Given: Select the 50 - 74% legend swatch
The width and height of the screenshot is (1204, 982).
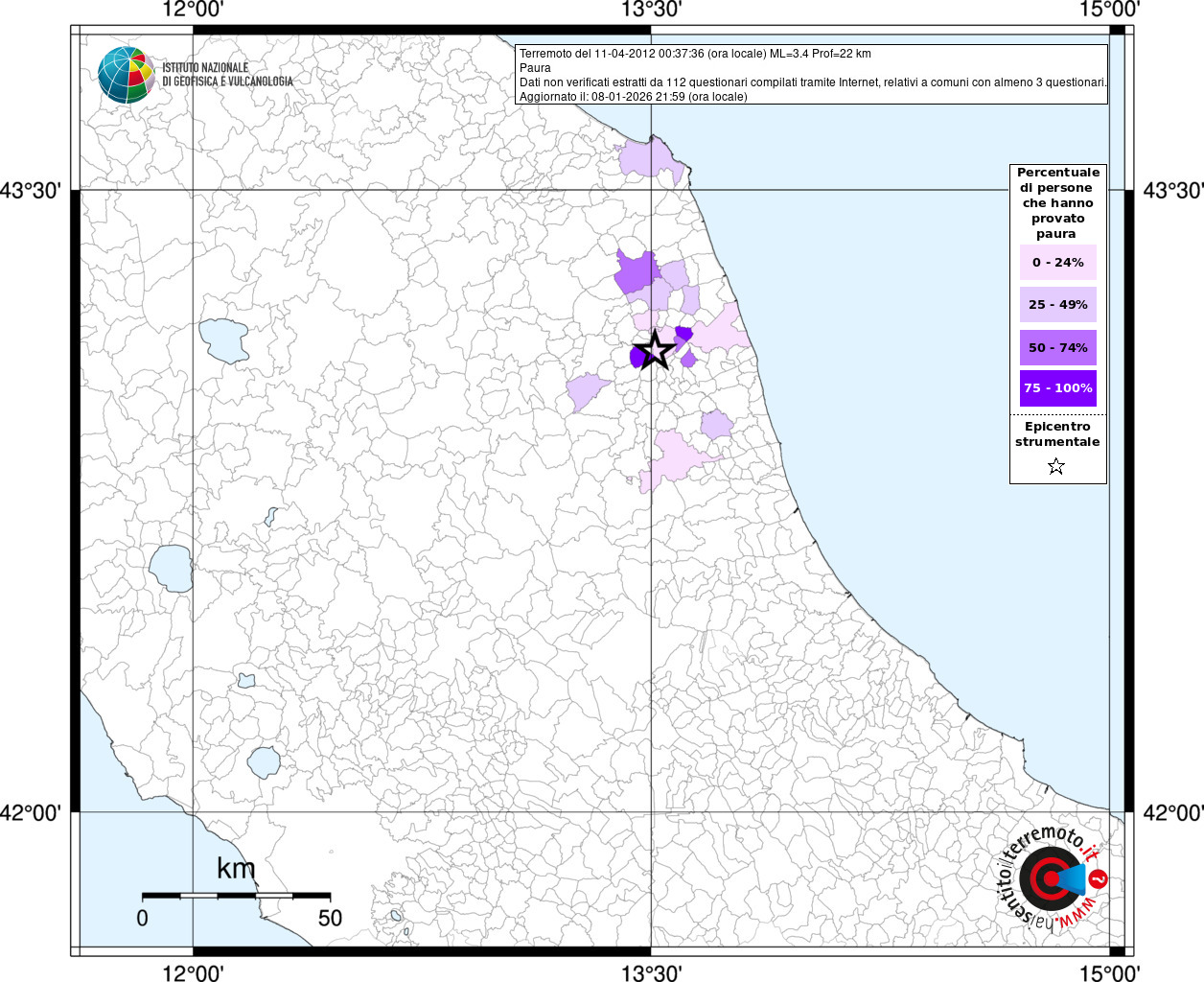Looking at the screenshot, I should [x=1057, y=347].
